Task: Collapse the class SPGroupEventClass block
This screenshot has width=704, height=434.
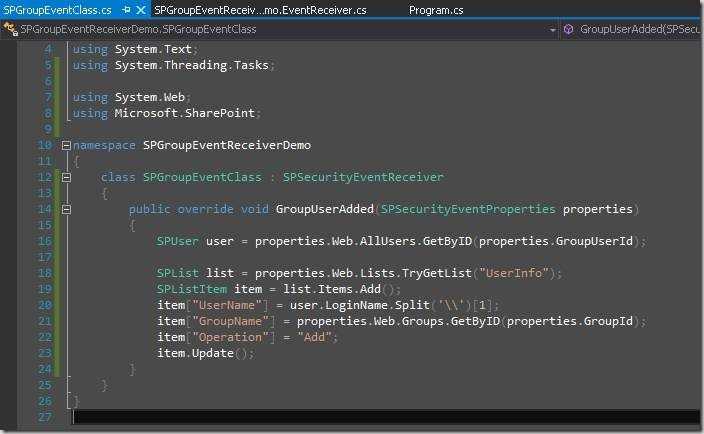Action: [x=66, y=177]
